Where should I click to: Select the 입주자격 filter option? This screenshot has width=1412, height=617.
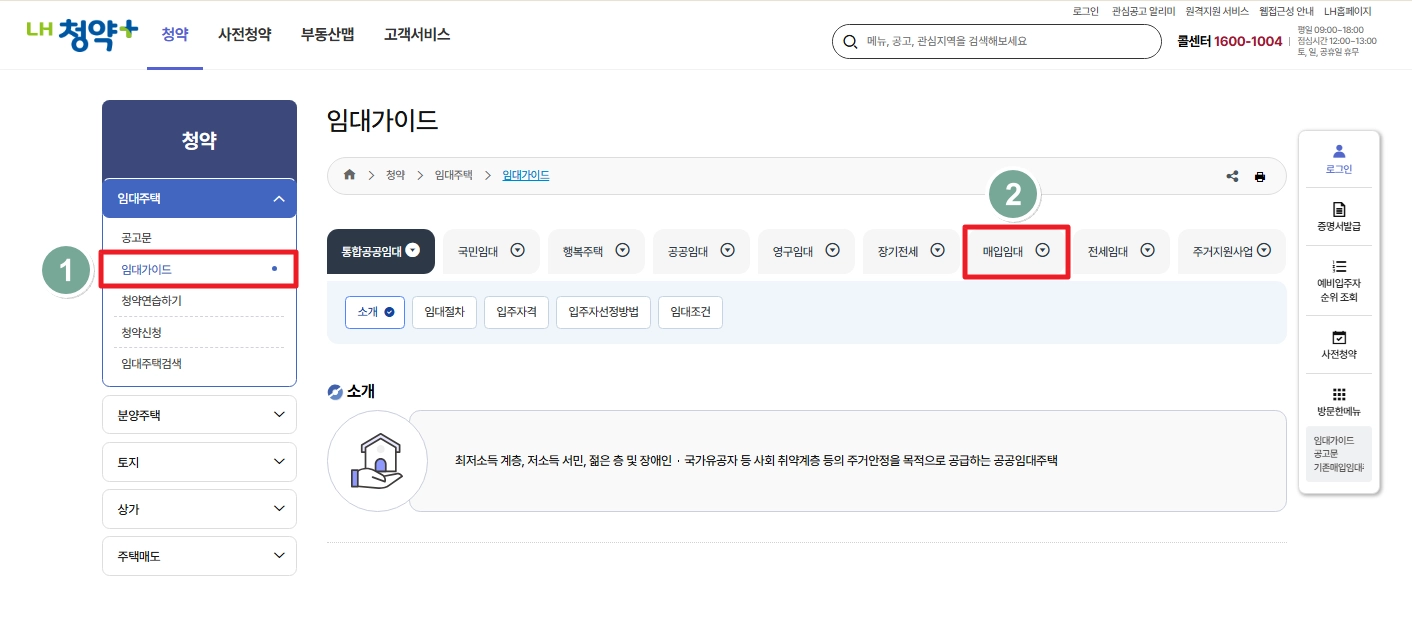[x=516, y=312]
